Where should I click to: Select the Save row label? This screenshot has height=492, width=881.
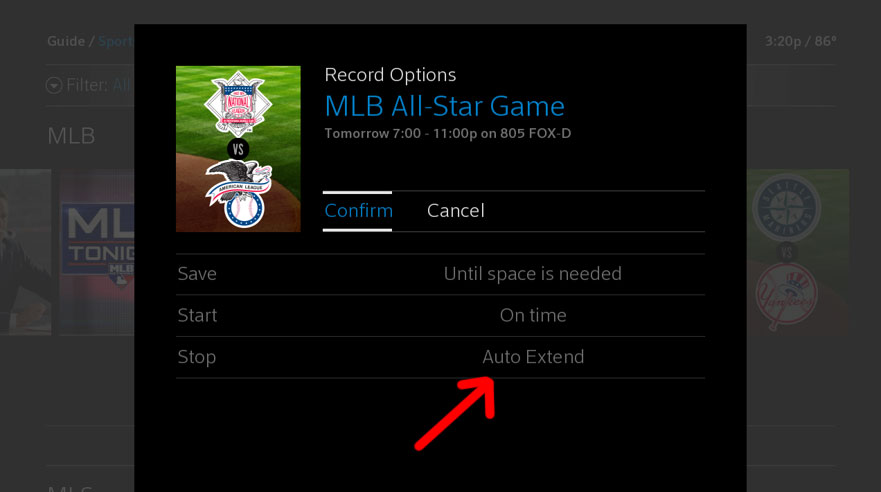tap(197, 274)
